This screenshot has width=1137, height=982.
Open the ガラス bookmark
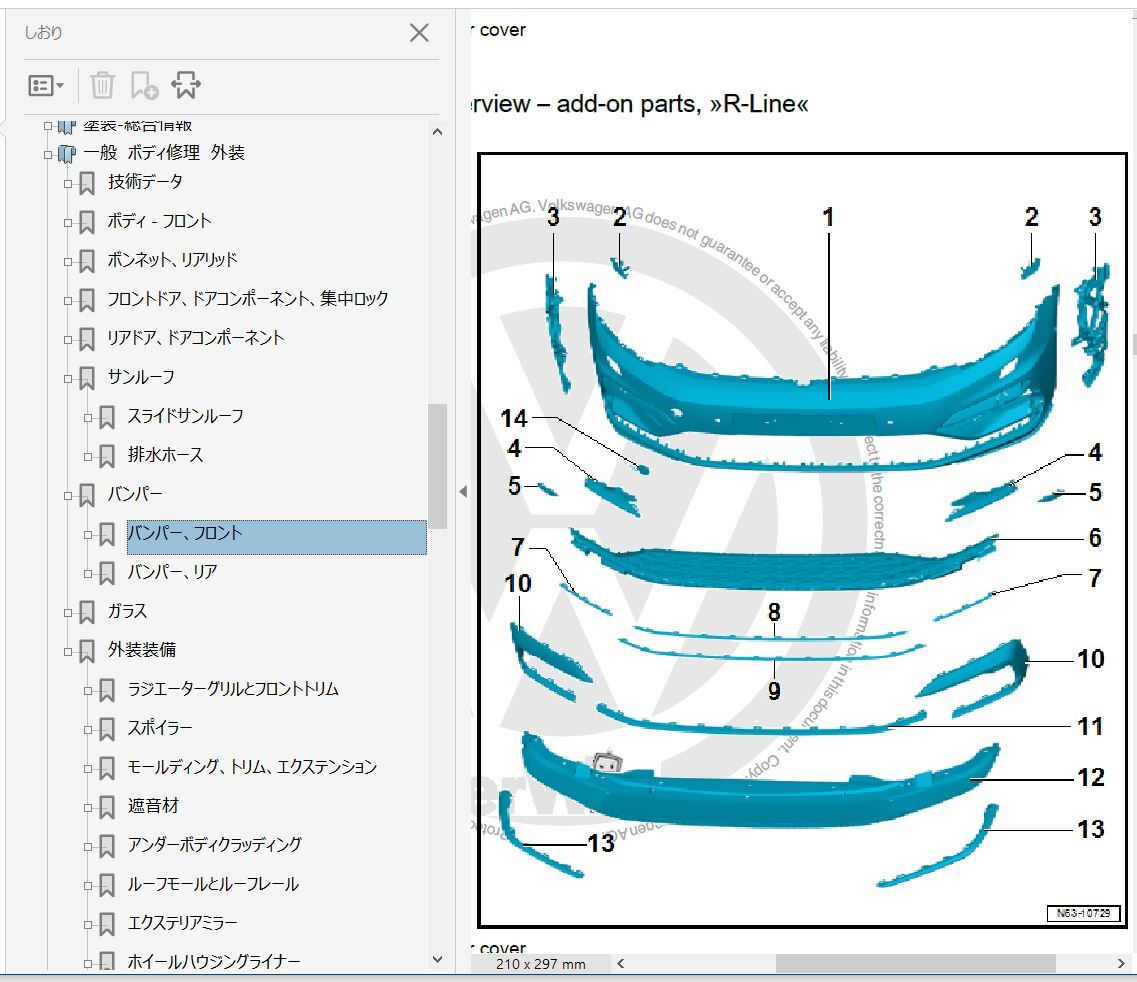pyautogui.click(x=128, y=611)
